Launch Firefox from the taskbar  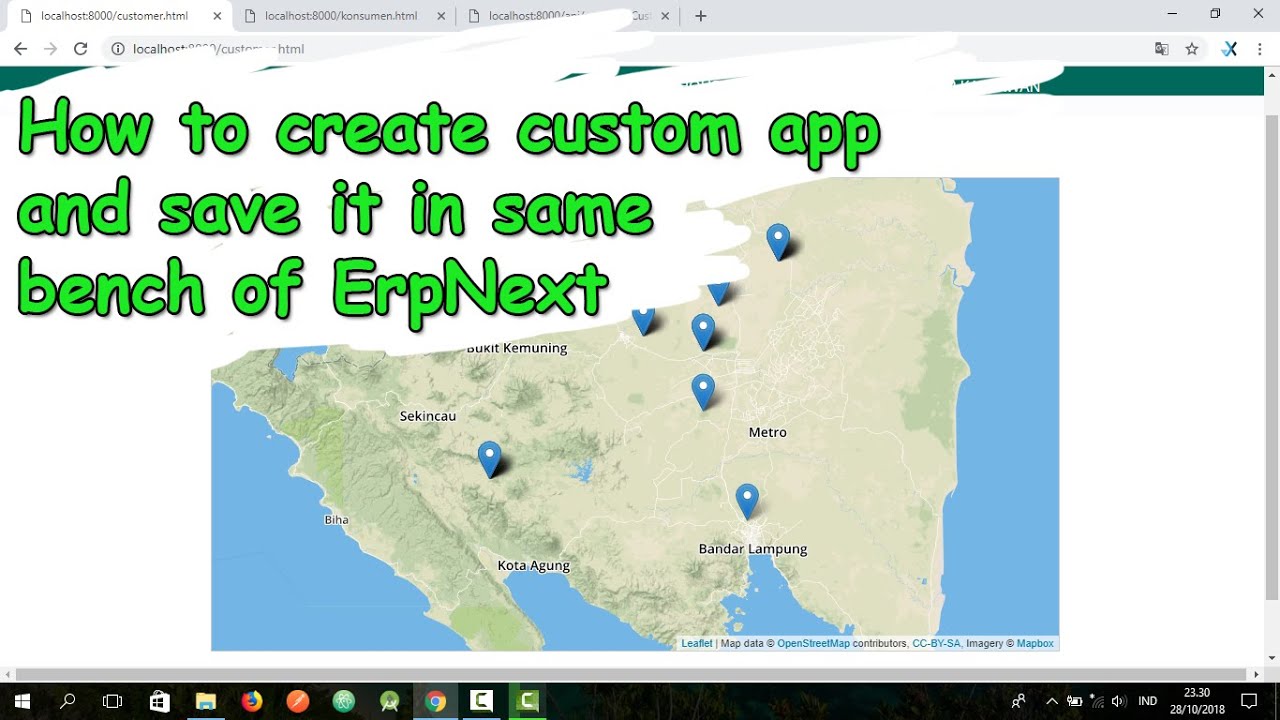tap(252, 701)
